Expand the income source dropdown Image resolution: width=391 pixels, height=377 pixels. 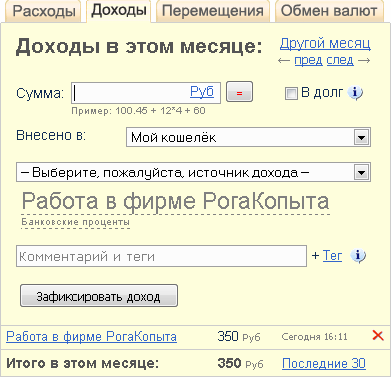click(193, 172)
